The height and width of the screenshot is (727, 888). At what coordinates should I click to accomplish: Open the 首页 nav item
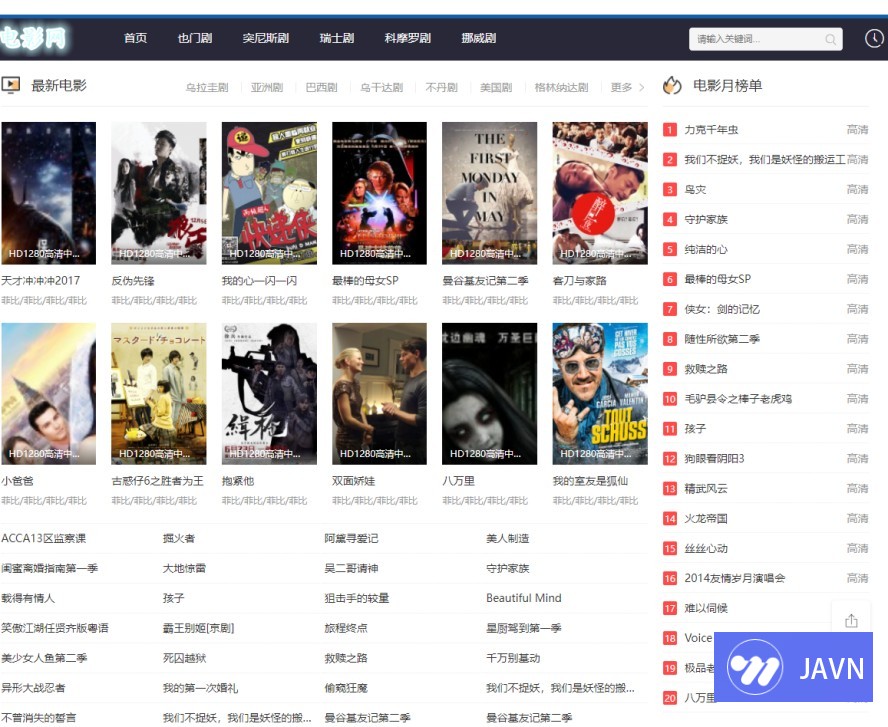click(135, 38)
